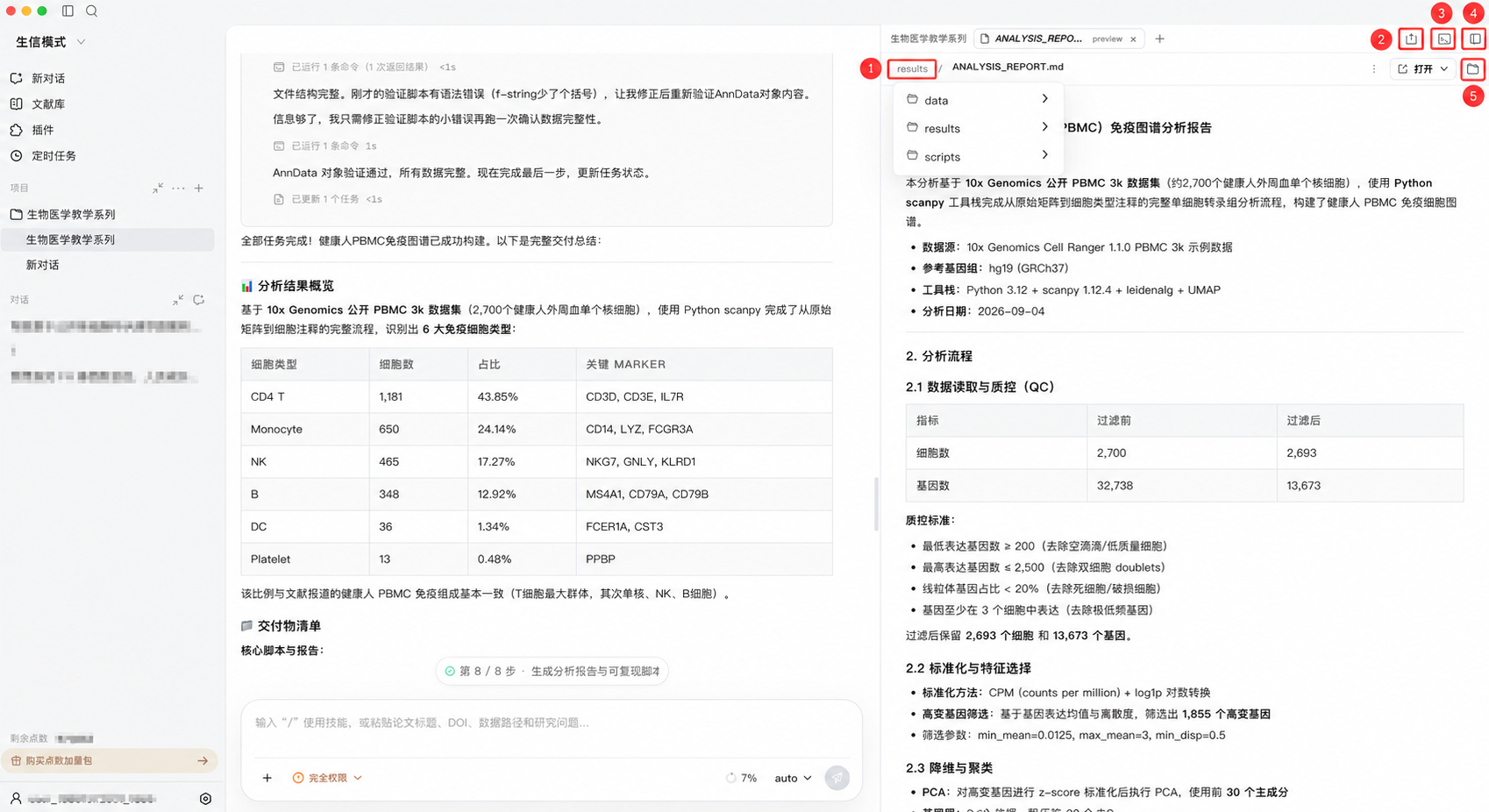Open the file kebab more menu

tap(1373, 68)
